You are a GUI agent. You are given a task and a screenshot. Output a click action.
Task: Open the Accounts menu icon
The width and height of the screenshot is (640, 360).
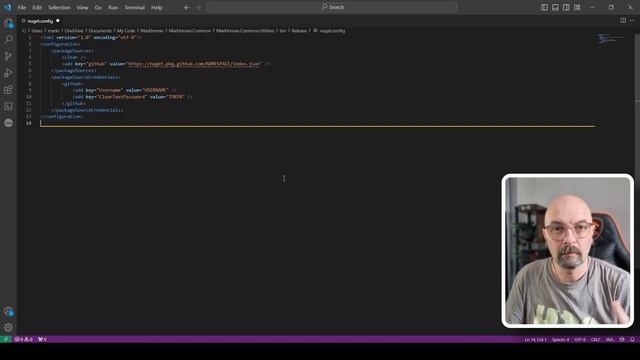(8, 311)
